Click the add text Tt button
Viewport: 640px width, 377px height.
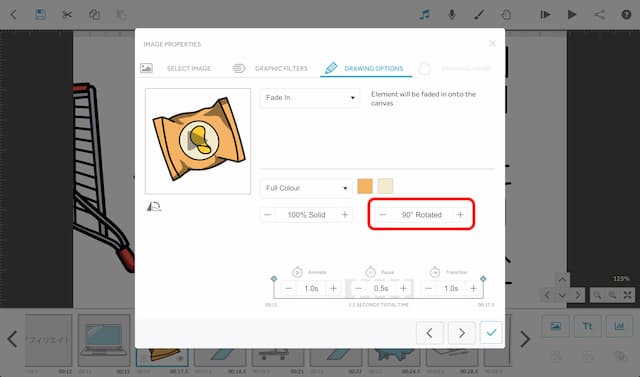coord(587,326)
